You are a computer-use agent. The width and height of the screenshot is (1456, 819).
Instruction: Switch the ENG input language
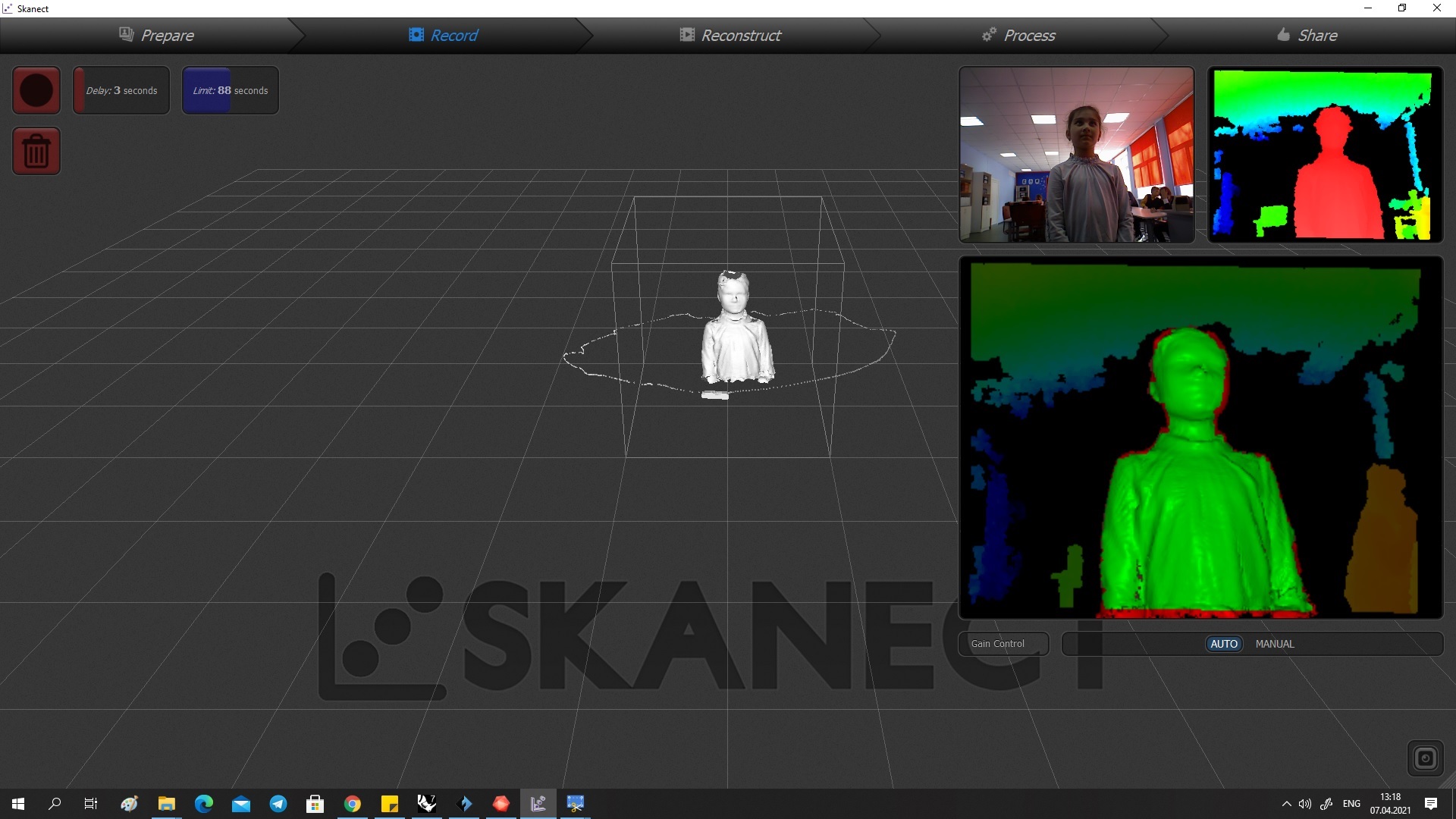1351,804
